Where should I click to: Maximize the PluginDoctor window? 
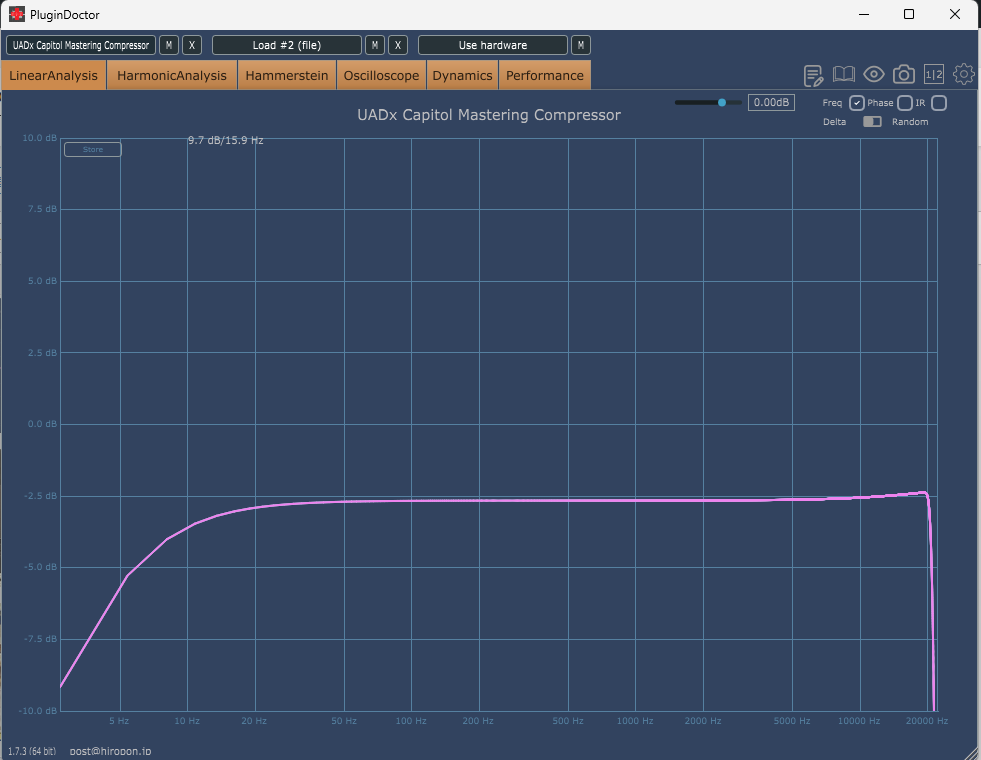(909, 14)
